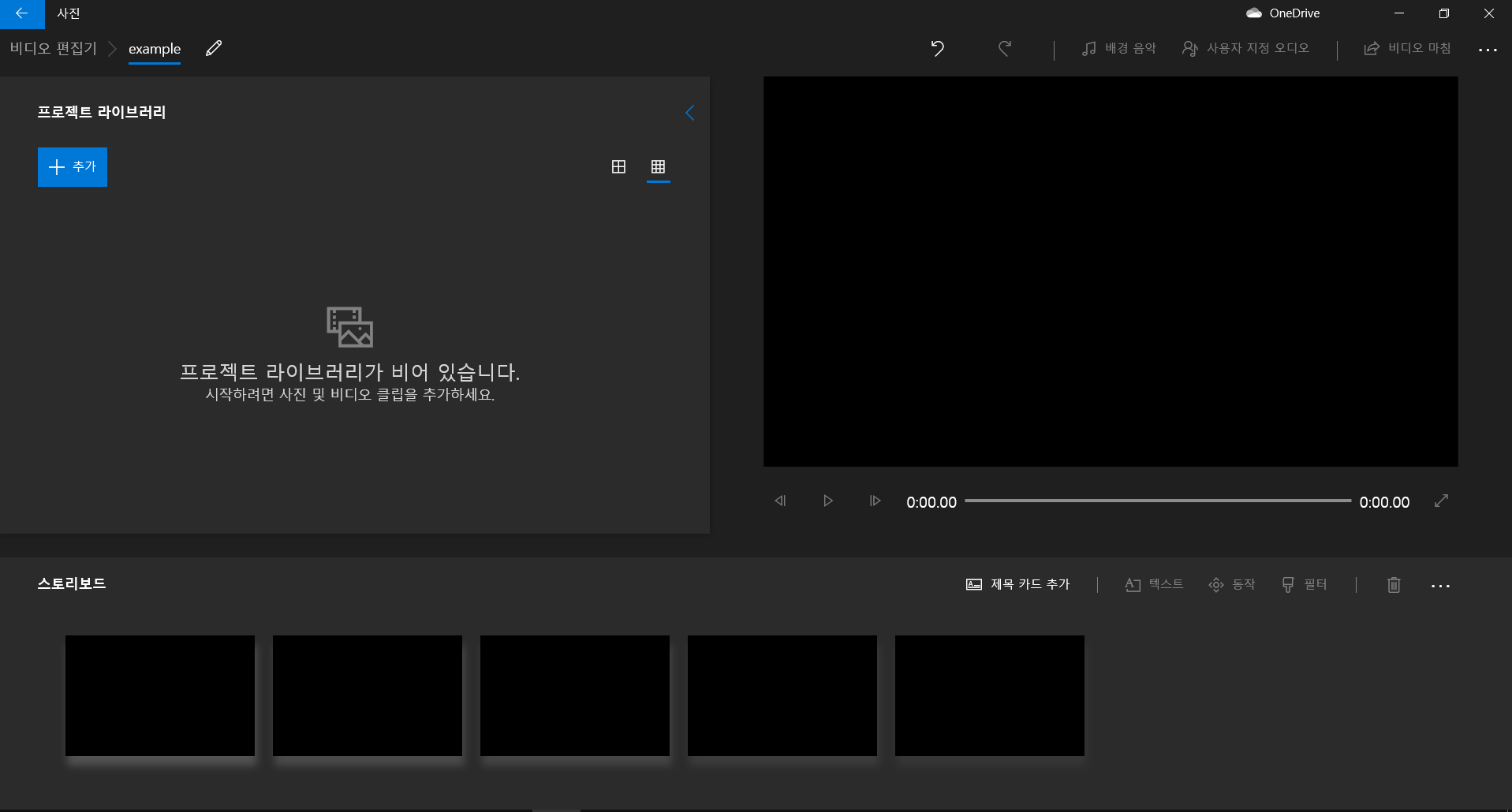Open storyboard more options menu

(x=1440, y=586)
